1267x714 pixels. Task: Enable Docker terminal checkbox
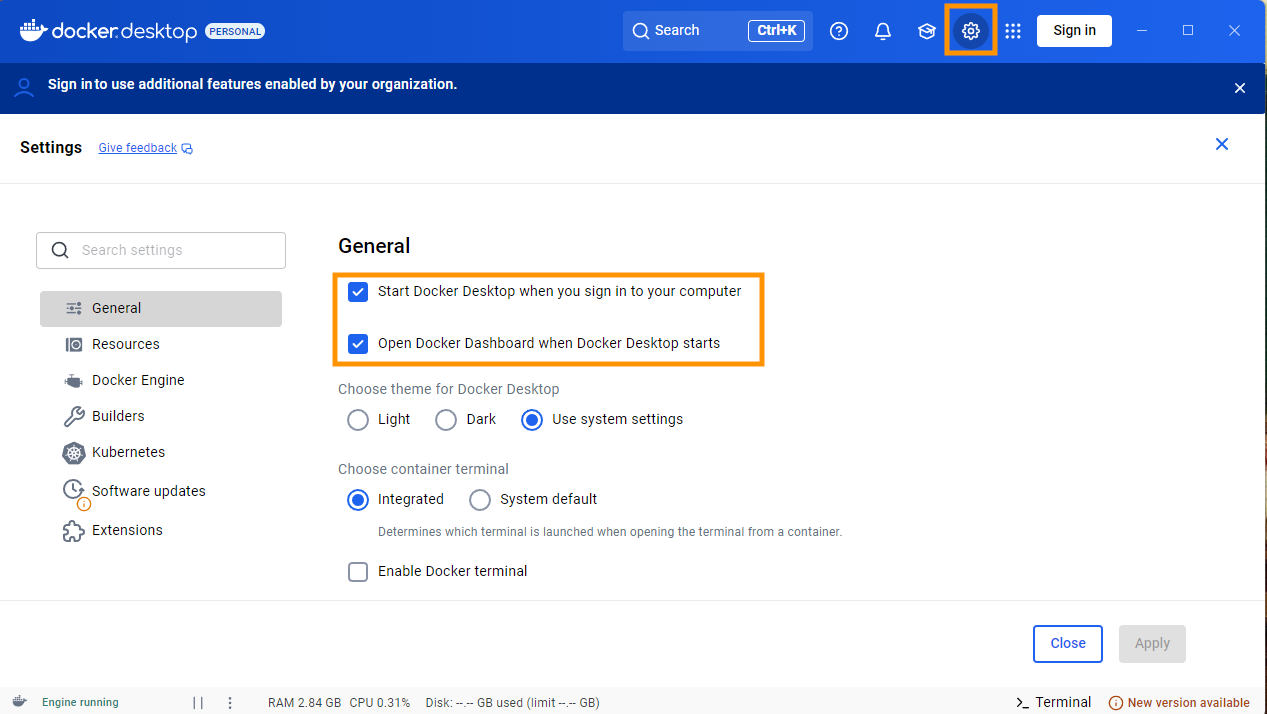tap(358, 572)
